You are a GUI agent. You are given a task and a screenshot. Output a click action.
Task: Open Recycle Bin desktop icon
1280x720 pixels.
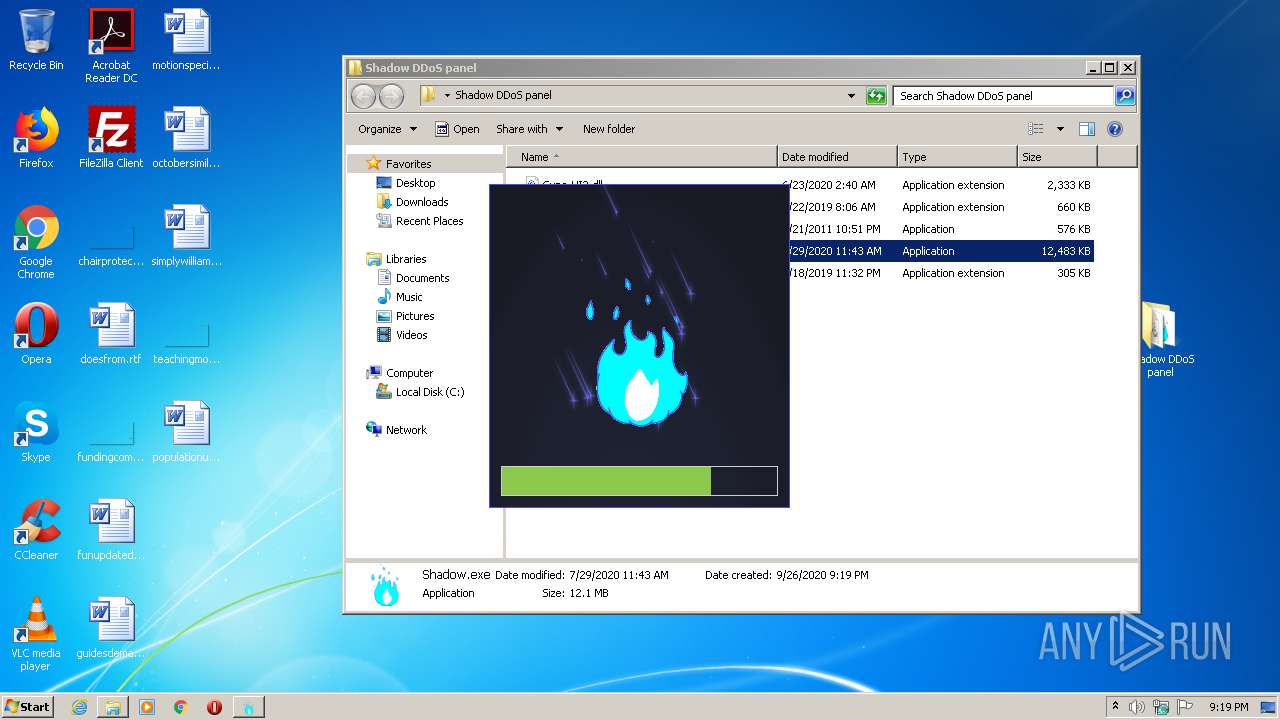point(36,40)
